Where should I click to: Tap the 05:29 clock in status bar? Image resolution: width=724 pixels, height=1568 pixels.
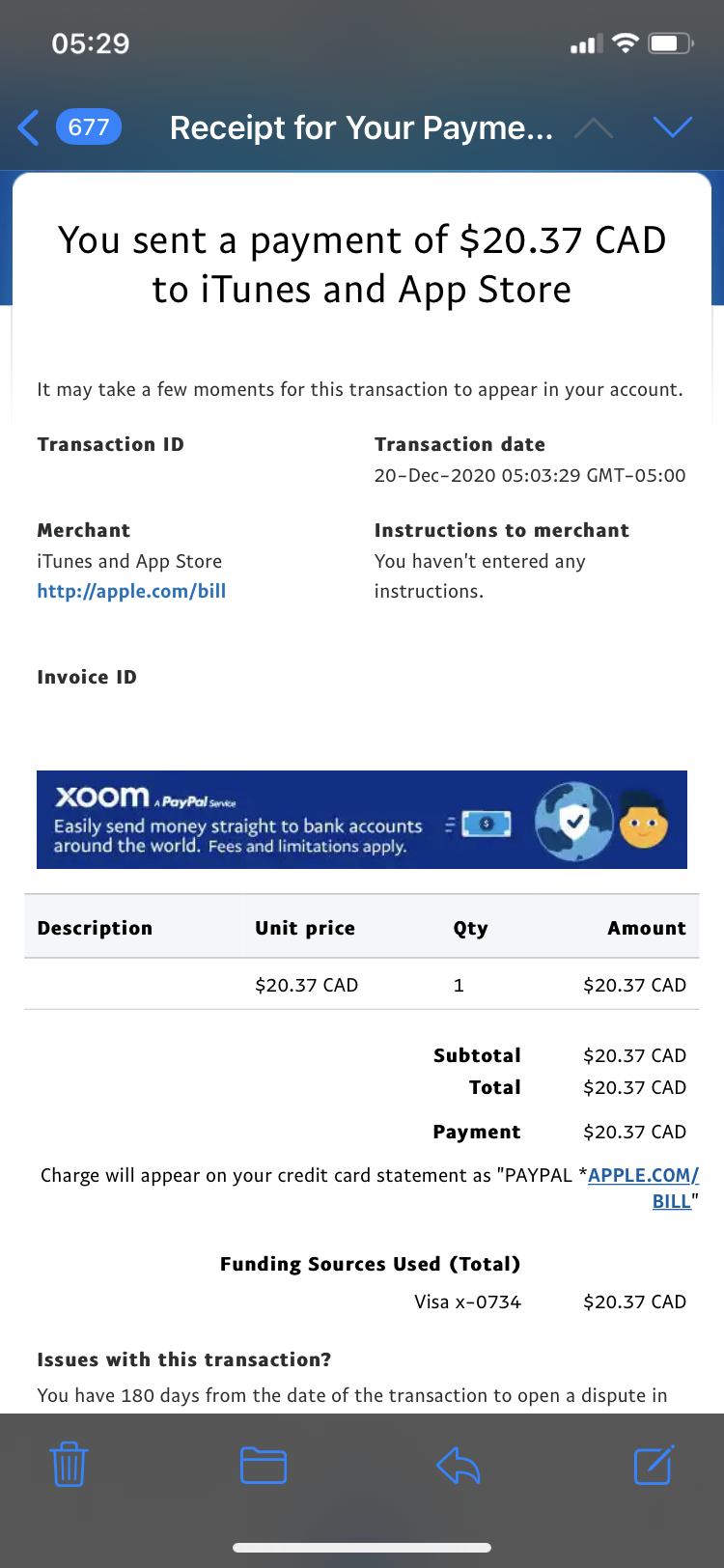91,43
